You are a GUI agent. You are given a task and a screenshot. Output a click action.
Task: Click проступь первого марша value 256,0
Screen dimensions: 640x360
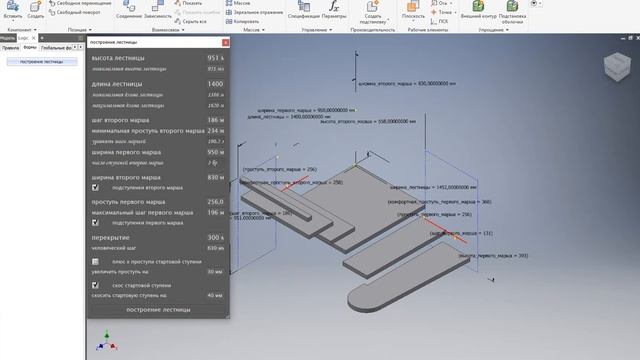pos(215,202)
